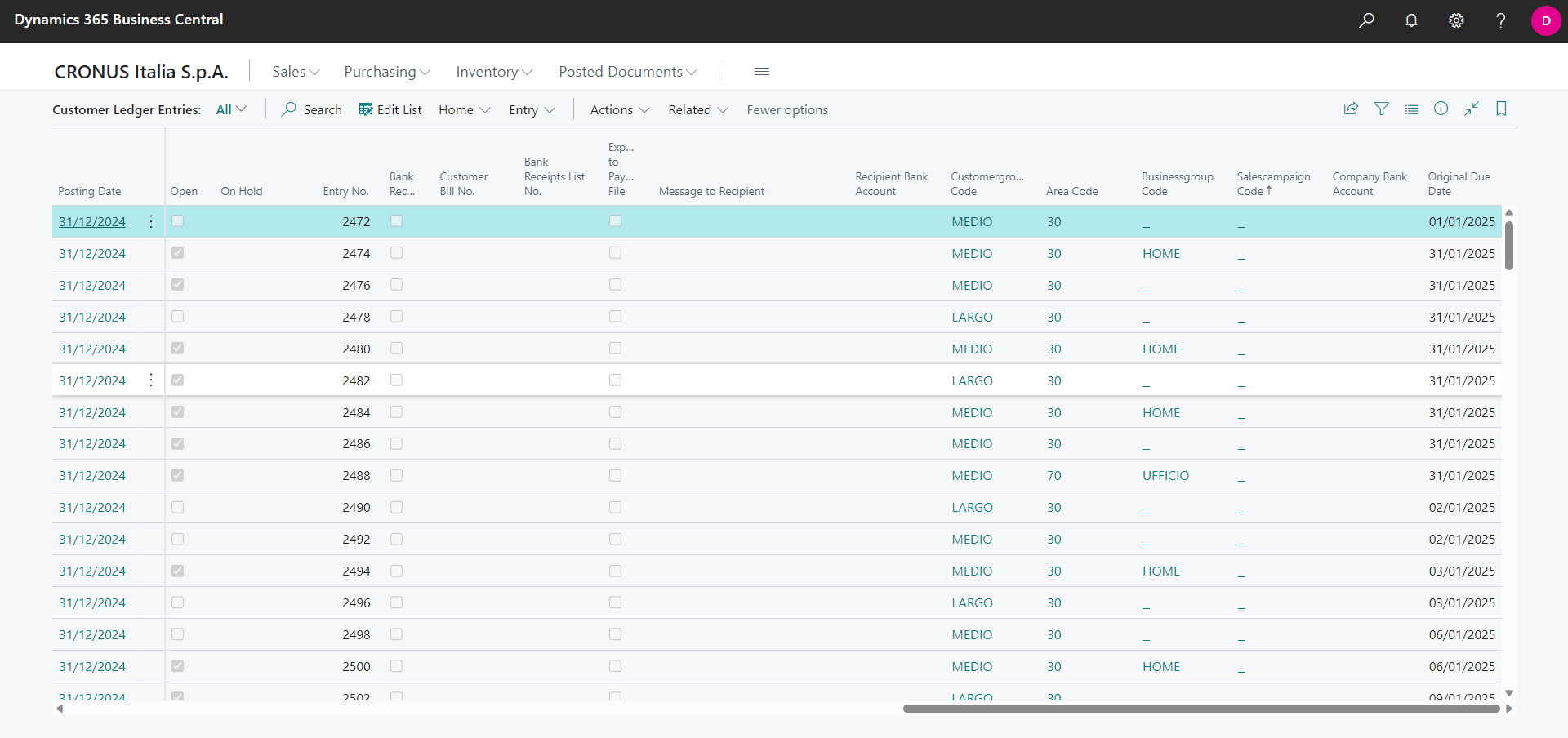Image resolution: width=1568 pixels, height=738 pixels.
Task: Open area code 70 link
Action: tap(1054, 475)
